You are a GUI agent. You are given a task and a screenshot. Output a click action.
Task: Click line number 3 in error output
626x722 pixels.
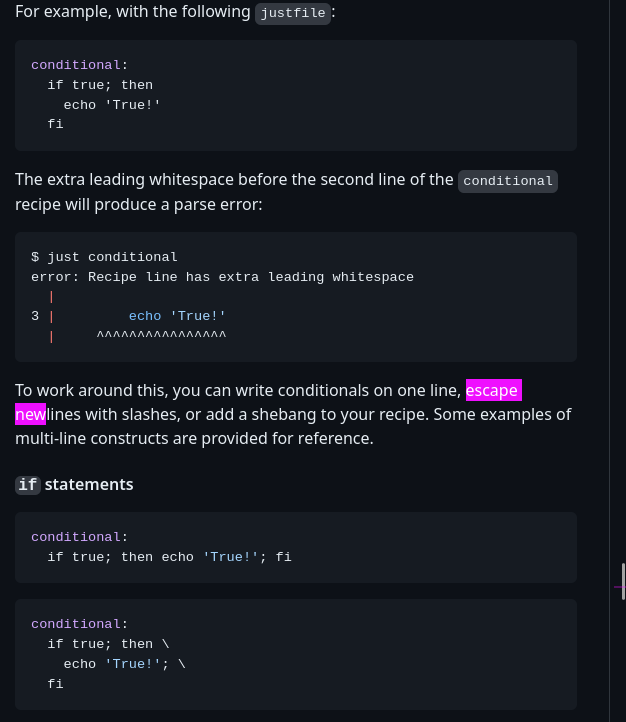[x=35, y=316]
